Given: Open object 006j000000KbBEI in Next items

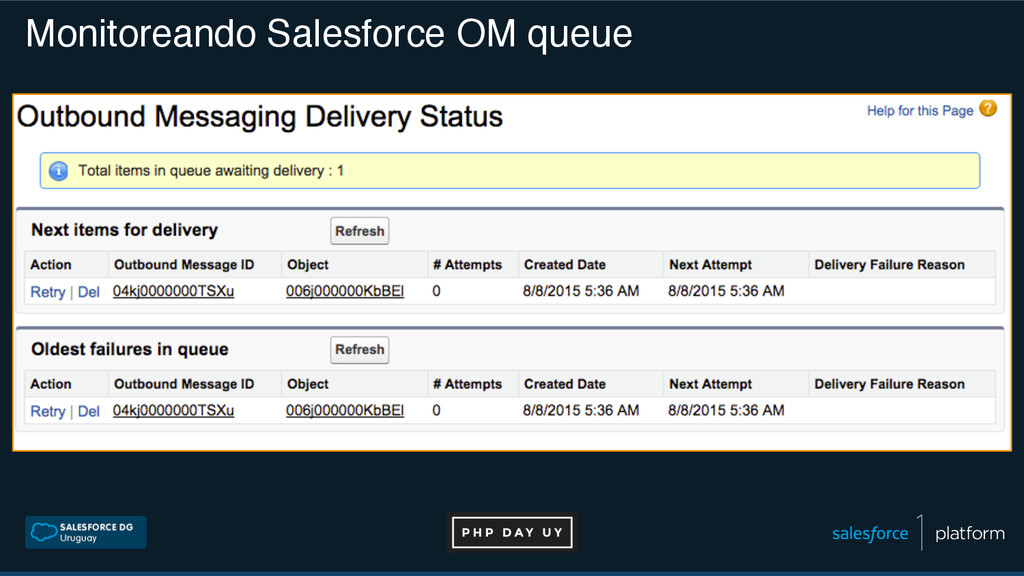Looking at the screenshot, I should (x=345, y=291).
